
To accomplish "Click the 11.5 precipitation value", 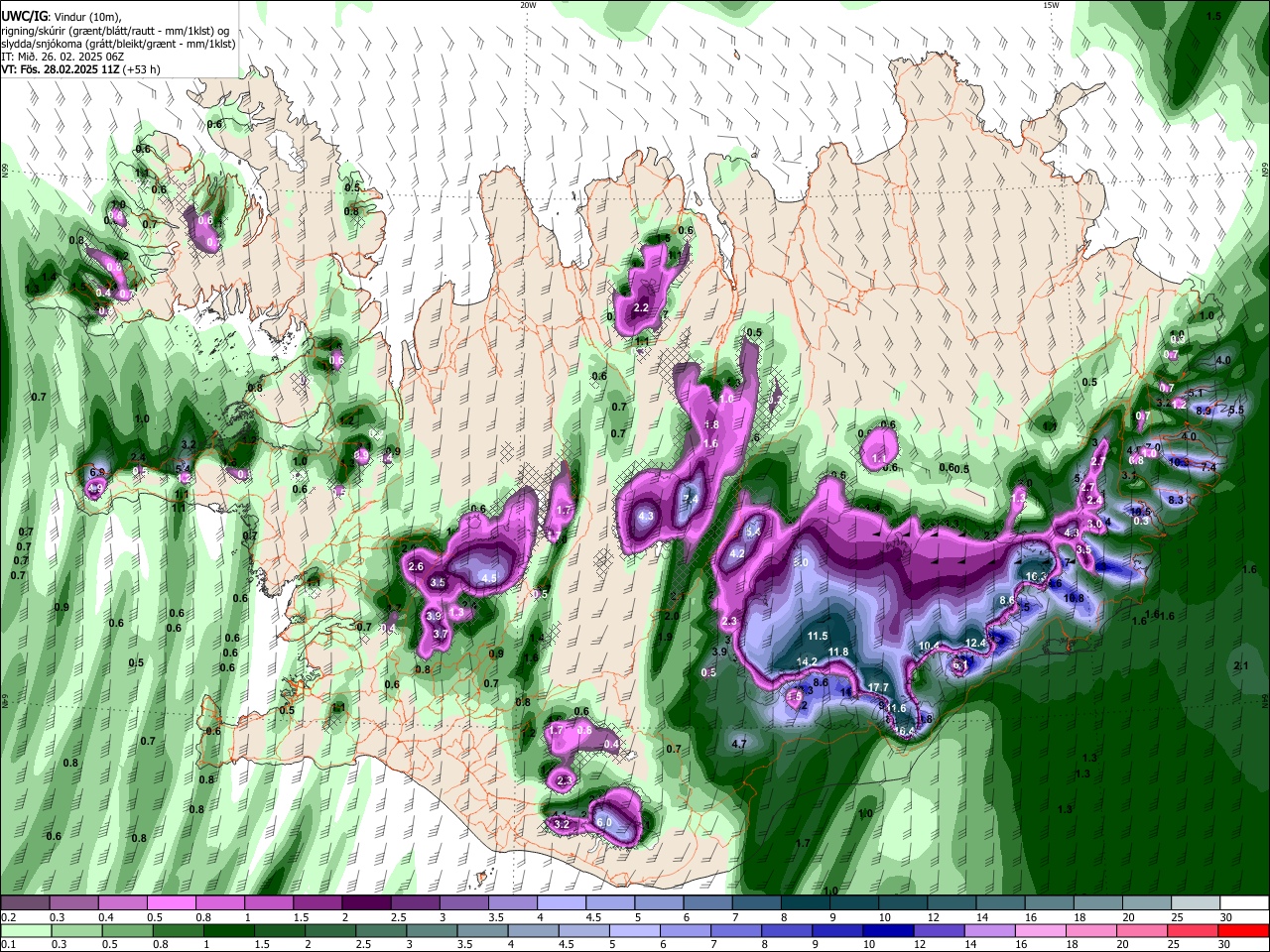I will (x=818, y=636).
